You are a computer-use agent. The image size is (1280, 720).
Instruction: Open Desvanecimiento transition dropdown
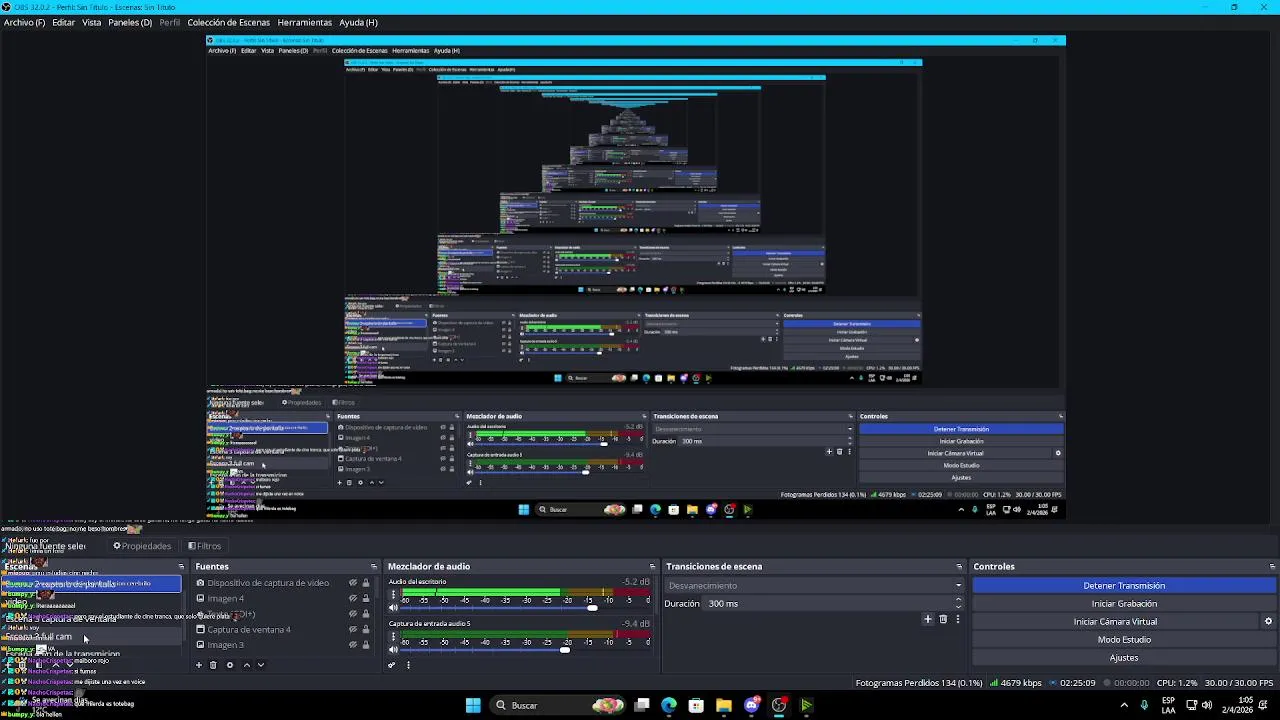click(815, 586)
